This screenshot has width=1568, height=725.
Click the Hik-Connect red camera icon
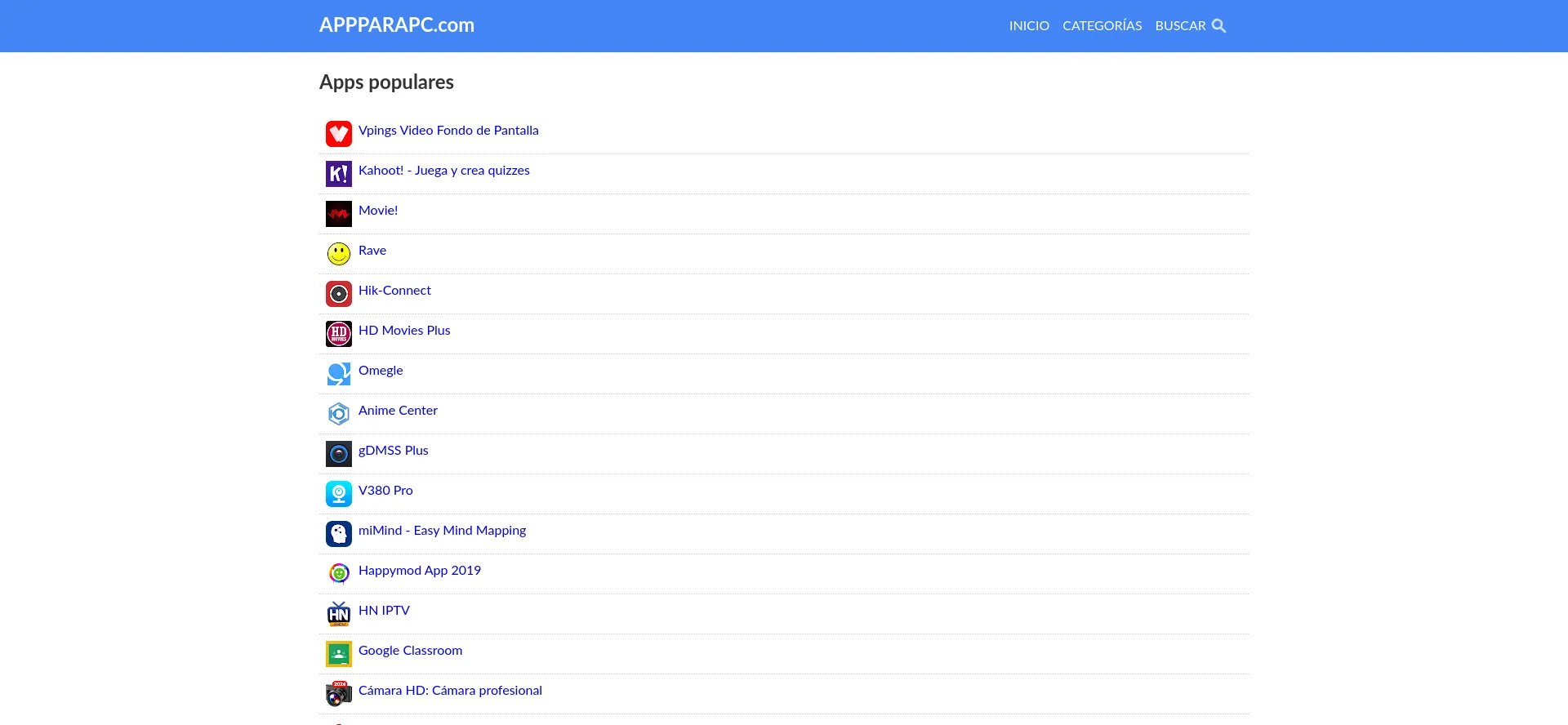tap(339, 294)
